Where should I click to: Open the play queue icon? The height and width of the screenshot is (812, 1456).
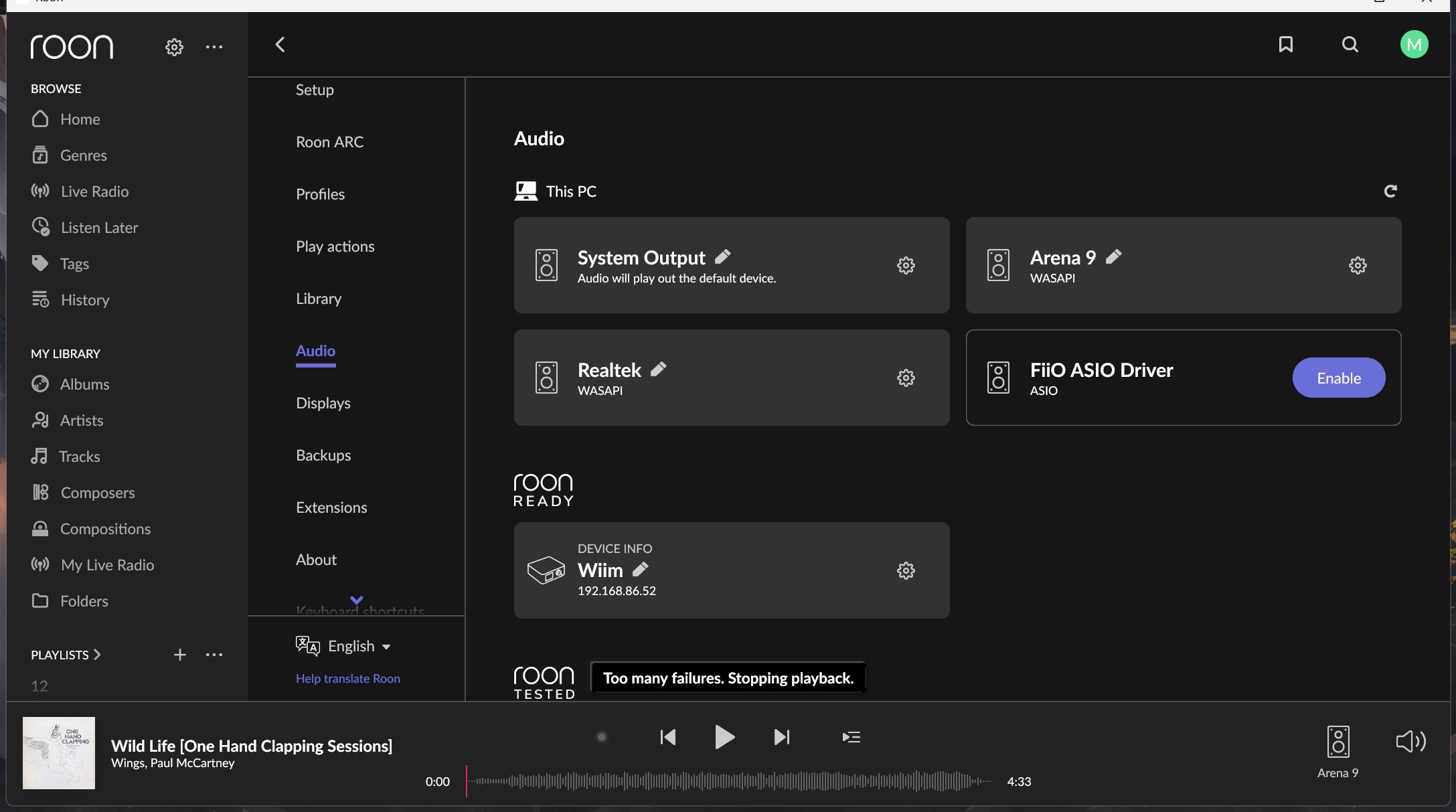[x=852, y=737]
